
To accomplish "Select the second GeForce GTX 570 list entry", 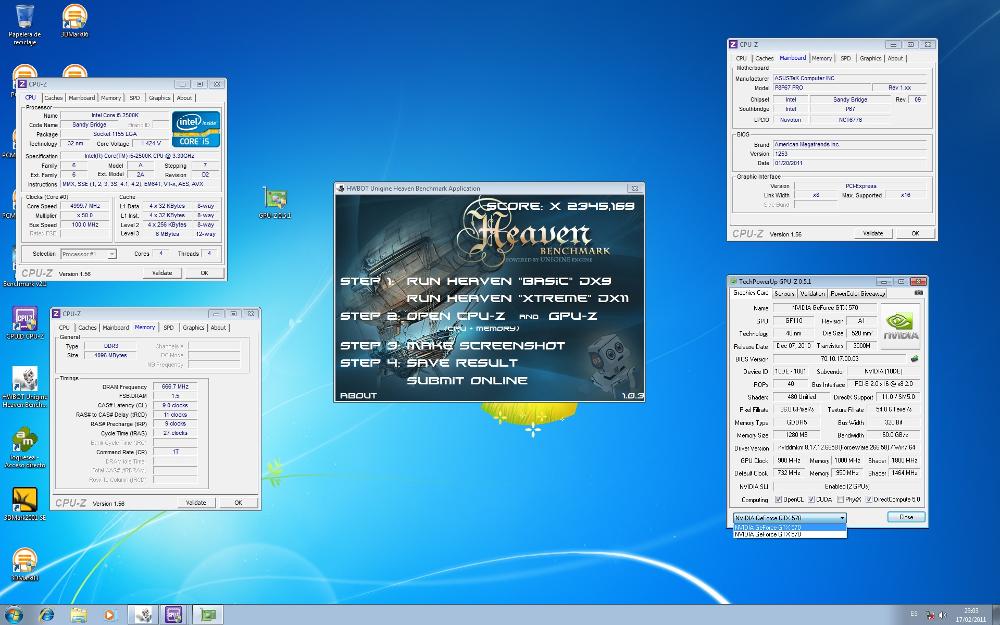I will point(790,534).
